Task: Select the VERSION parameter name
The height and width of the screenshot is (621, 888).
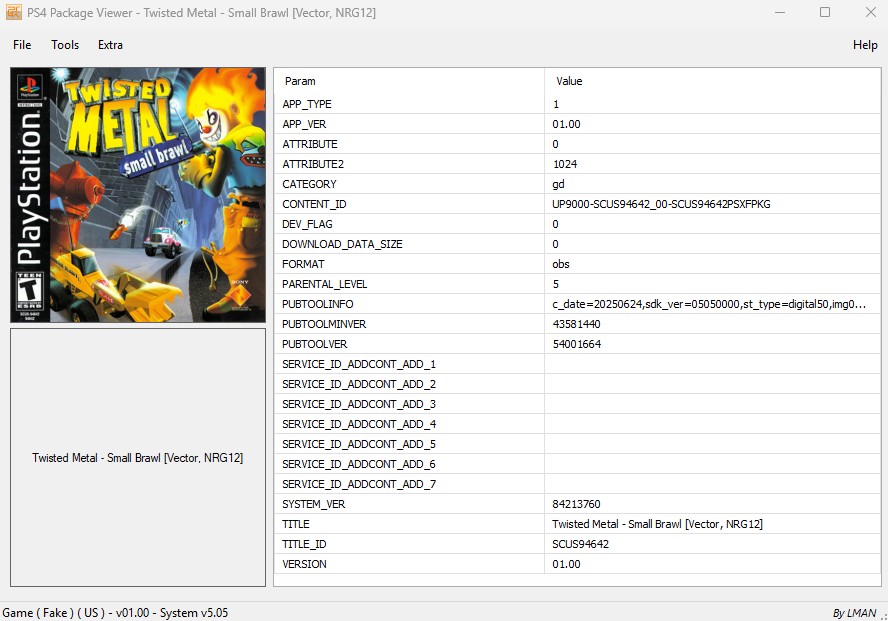Action: click(x=304, y=564)
